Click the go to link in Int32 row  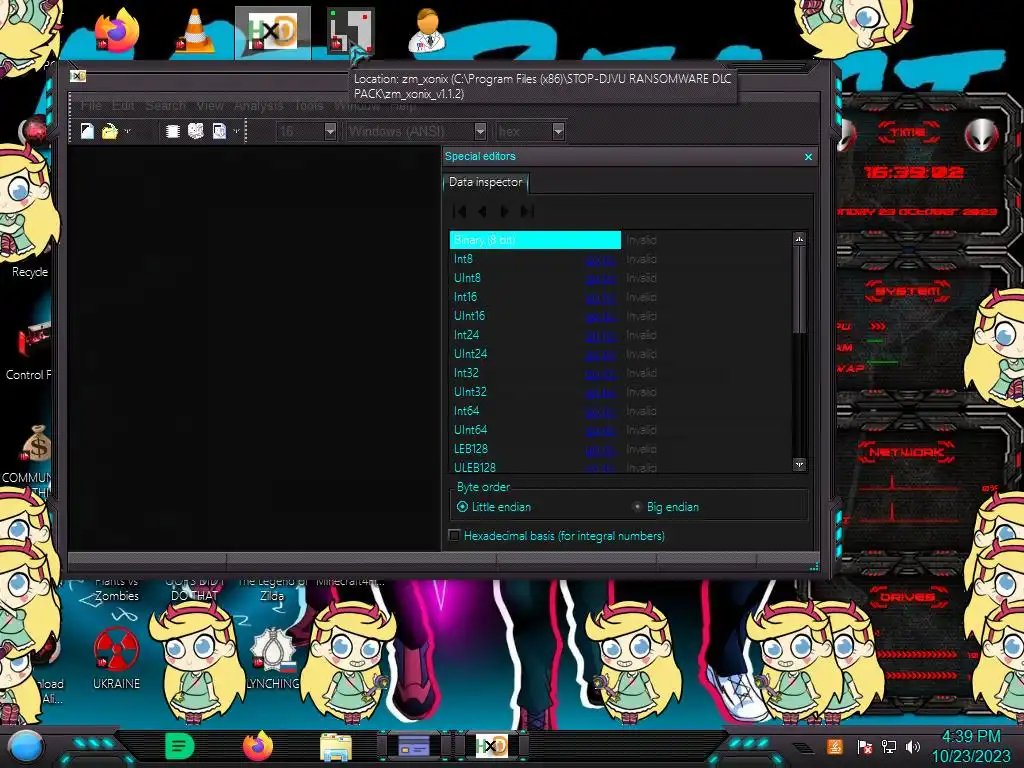coord(600,374)
